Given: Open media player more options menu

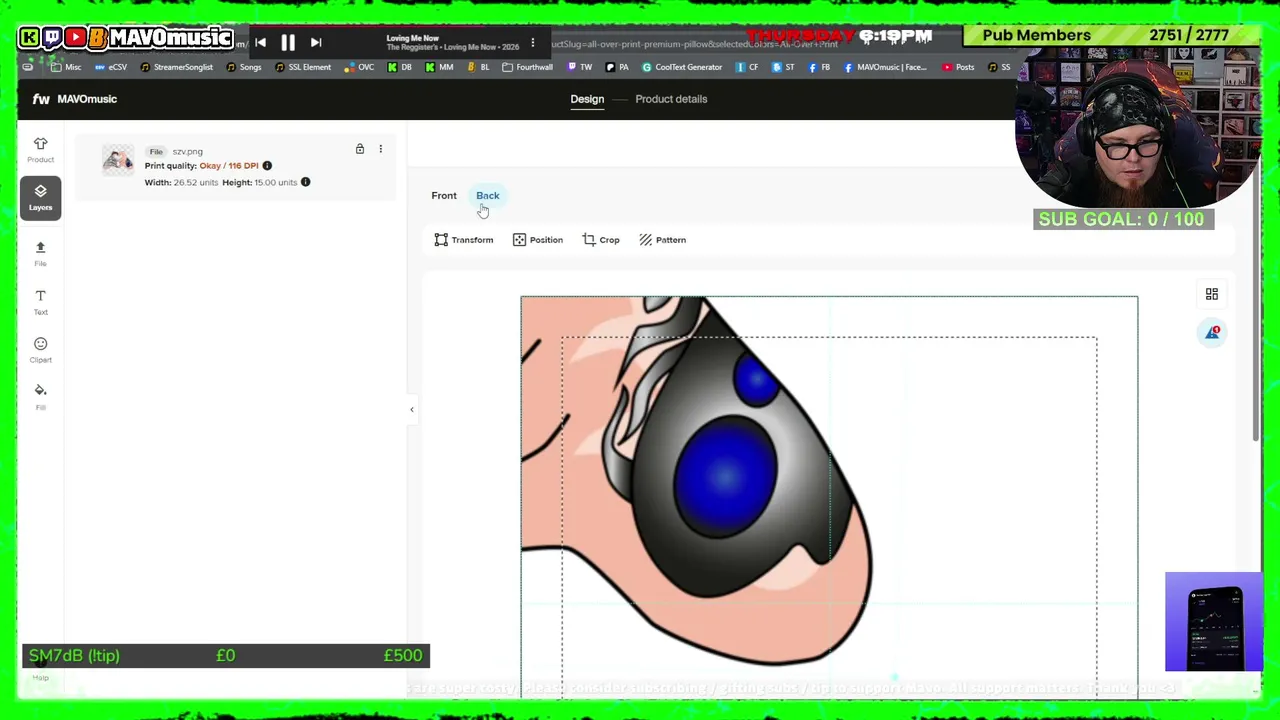Looking at the screenshot, I should click(x=533, y=43).
